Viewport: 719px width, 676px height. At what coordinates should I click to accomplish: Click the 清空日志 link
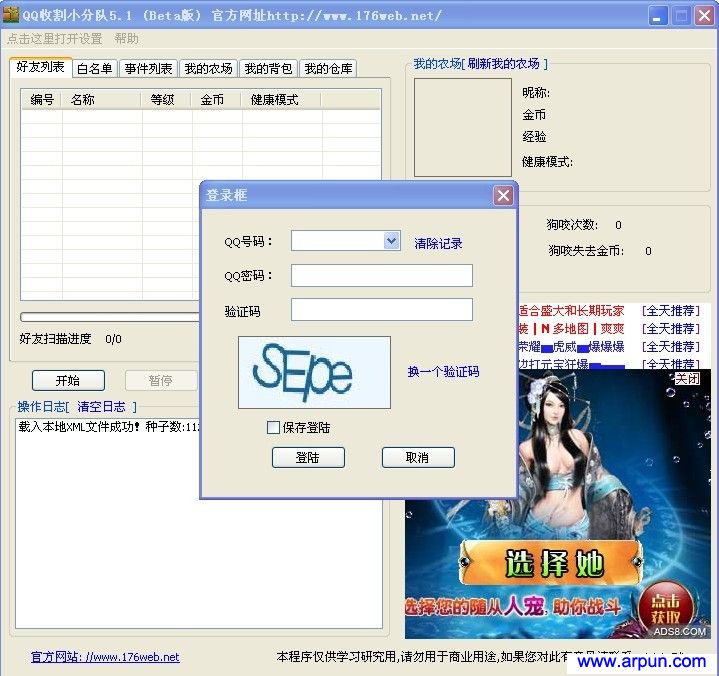click(x=101, y=407)
